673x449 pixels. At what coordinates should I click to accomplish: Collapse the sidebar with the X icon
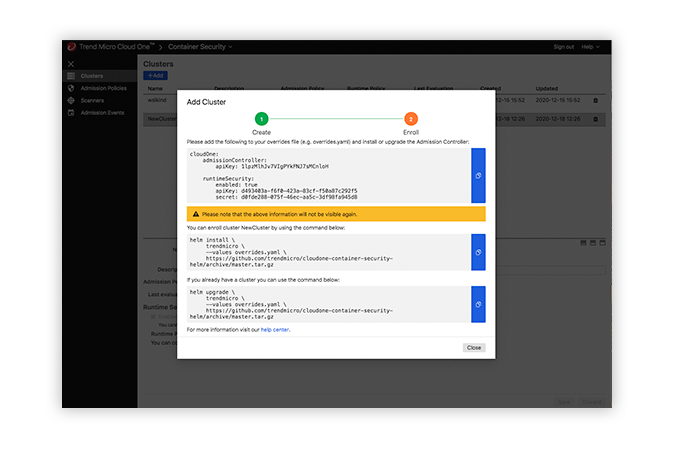pyautogui.click(x=71, y=64)
